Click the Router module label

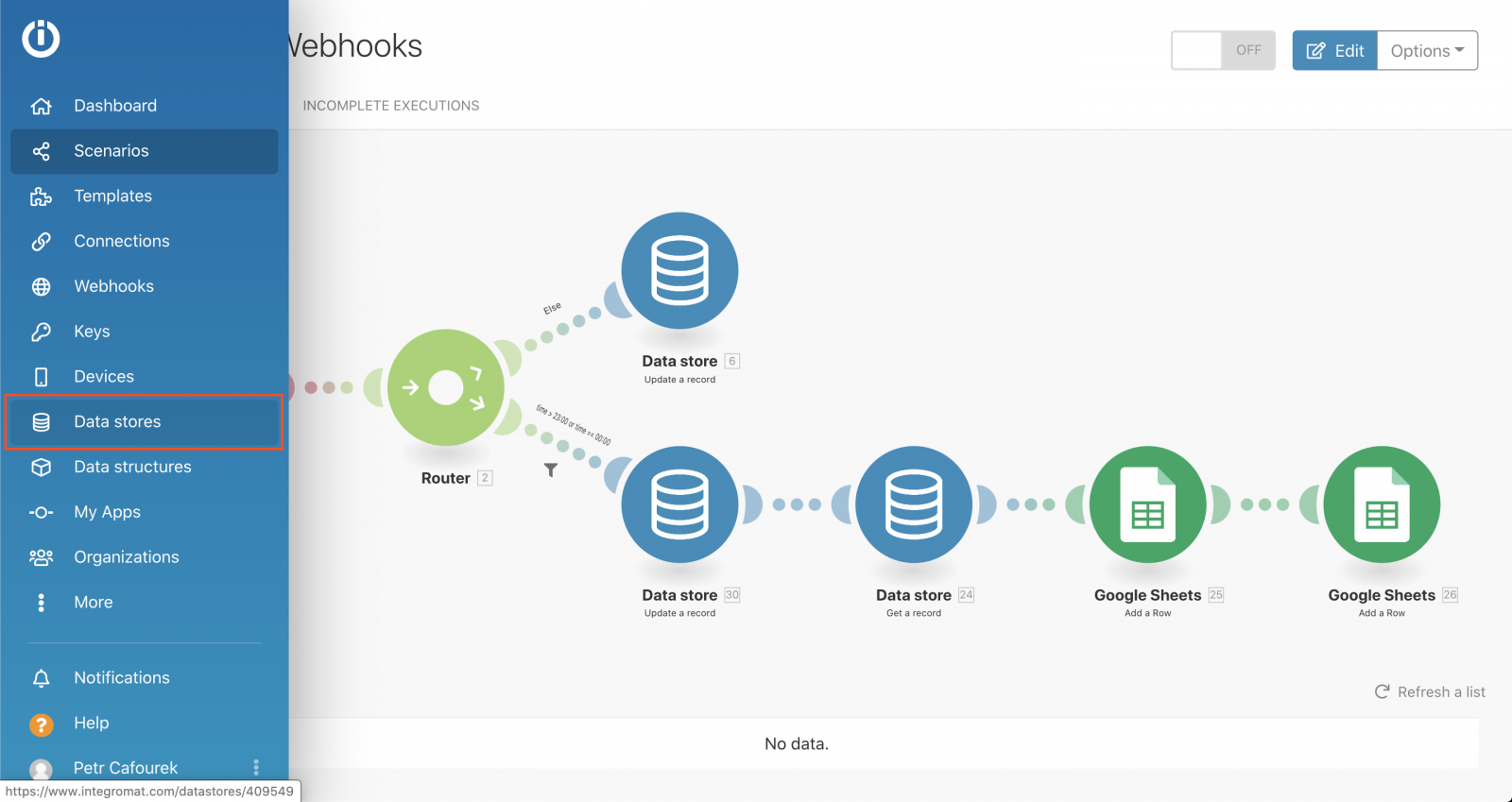pyautogui.click(x=446, y=478)
